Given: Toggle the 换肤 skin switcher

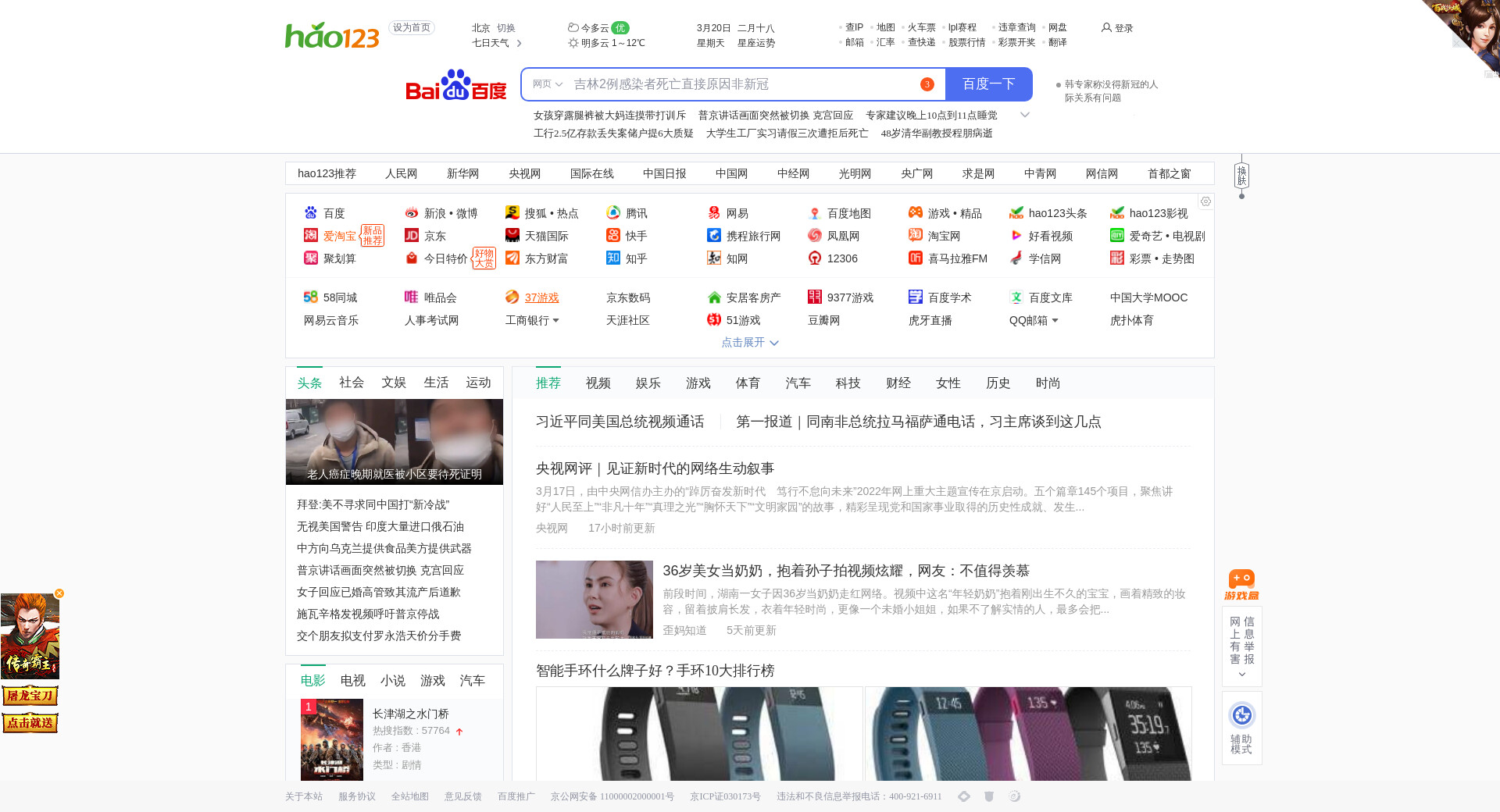Looking at the screenshot, I should (1241, 176).
